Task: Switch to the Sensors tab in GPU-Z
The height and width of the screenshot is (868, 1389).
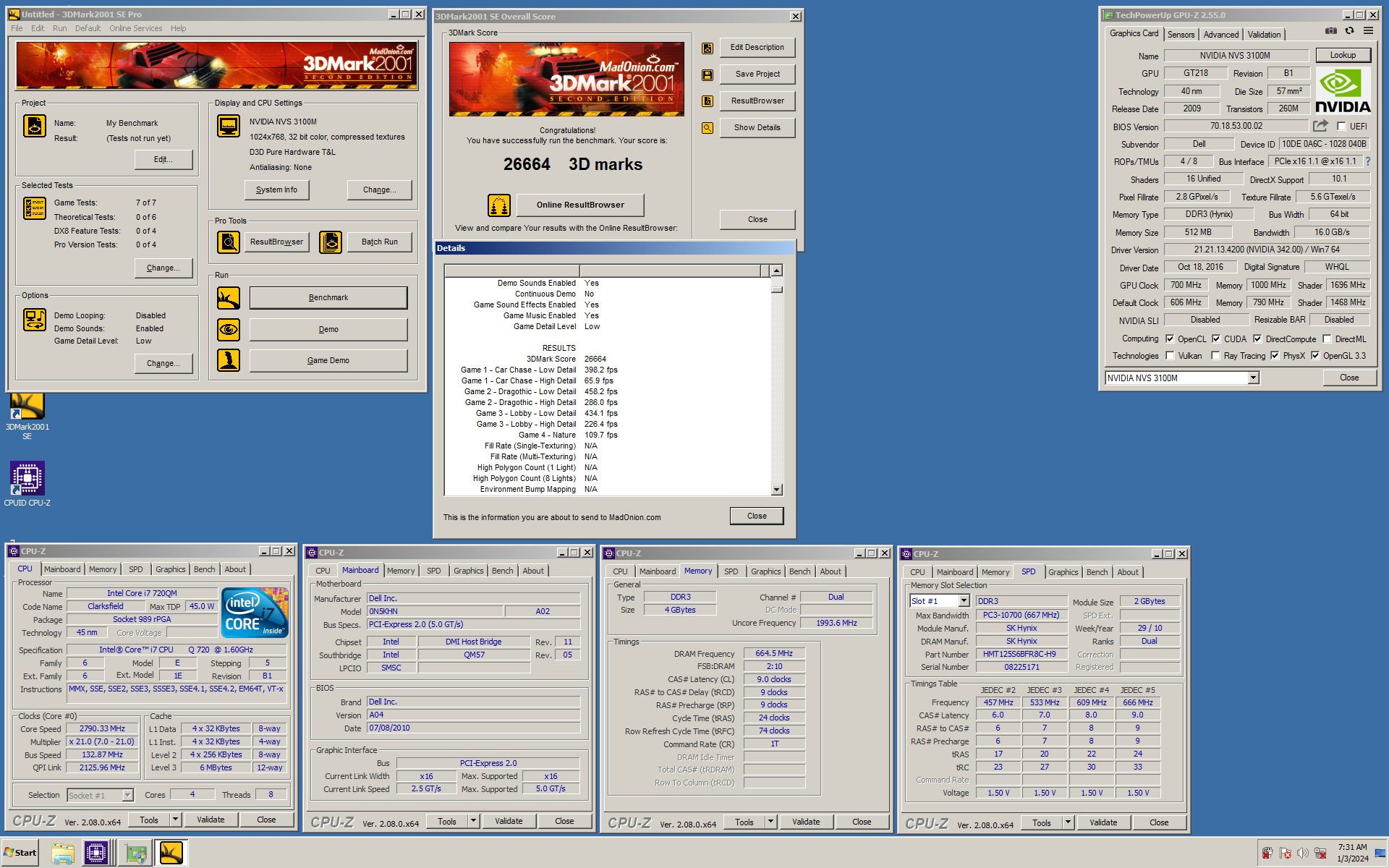Action: [1181, 35]
